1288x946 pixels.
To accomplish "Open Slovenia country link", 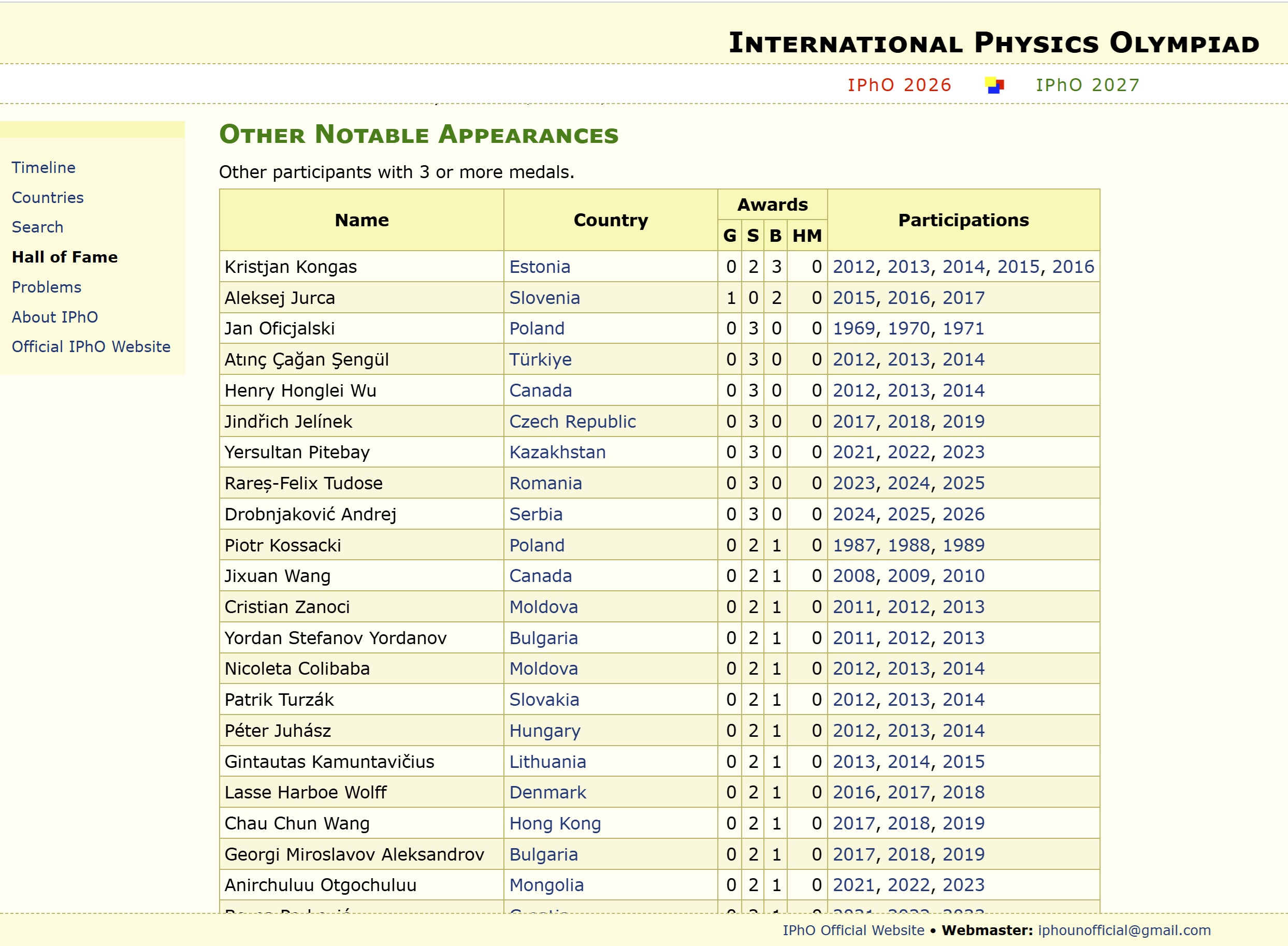I will tap(545, 298).
